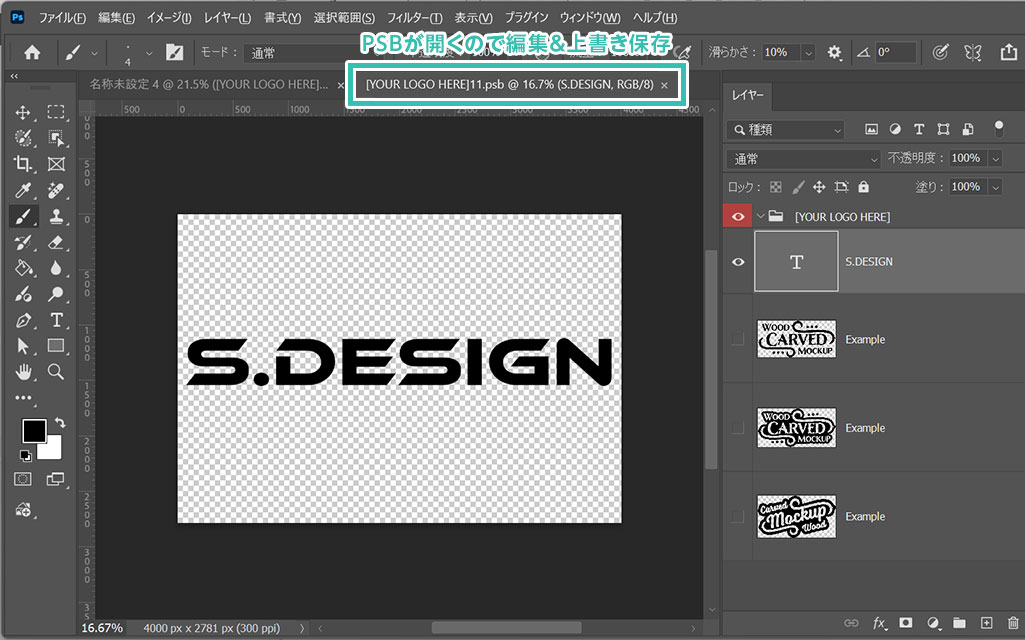Hide the S.DESIGN text layer
Screen dimensions: 1025x640
(x=738, y=262)
